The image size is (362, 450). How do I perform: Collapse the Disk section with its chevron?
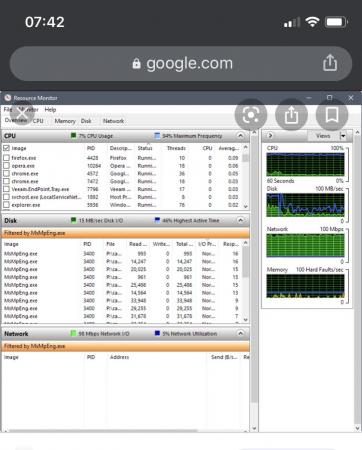point(240,220)
